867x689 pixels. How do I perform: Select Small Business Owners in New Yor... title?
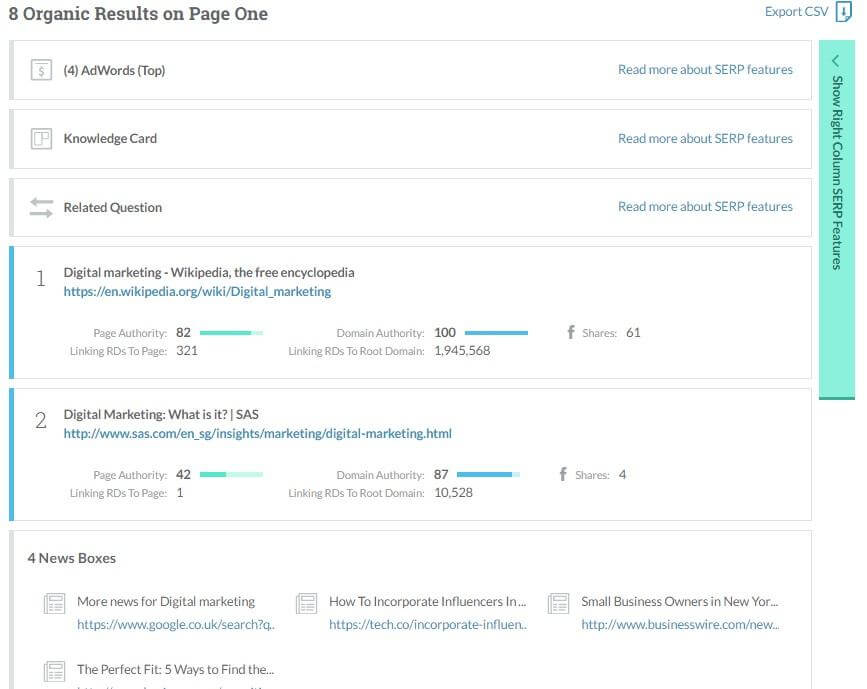click(x=680, y=601)
